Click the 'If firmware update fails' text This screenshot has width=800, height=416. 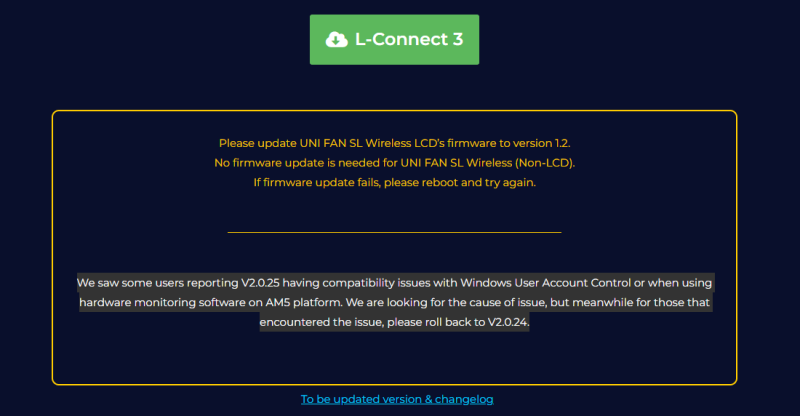coord(320,182)
